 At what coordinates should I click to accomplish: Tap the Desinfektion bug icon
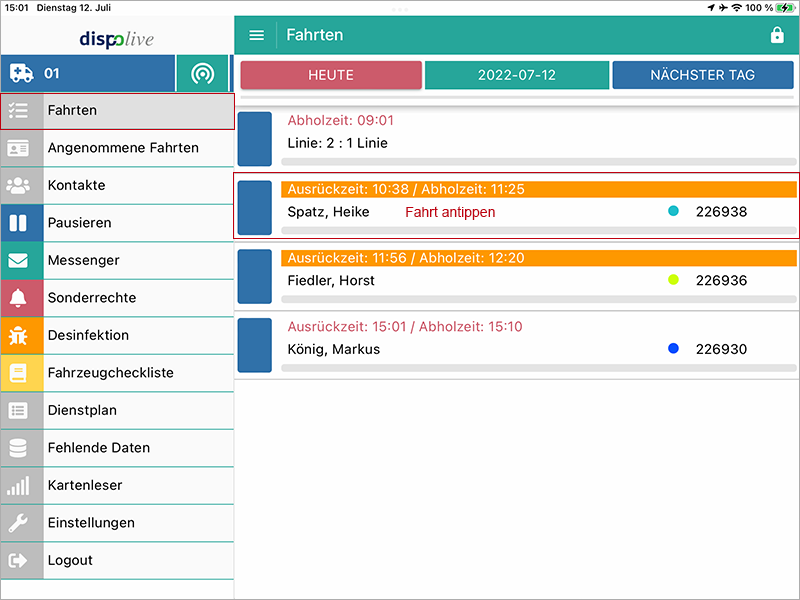(18, 336)
